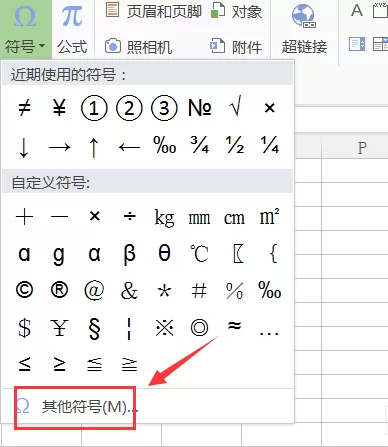Insert the down arrow ↓ symbol
Viewport: 388px width, 447px height.
(24, 147)
